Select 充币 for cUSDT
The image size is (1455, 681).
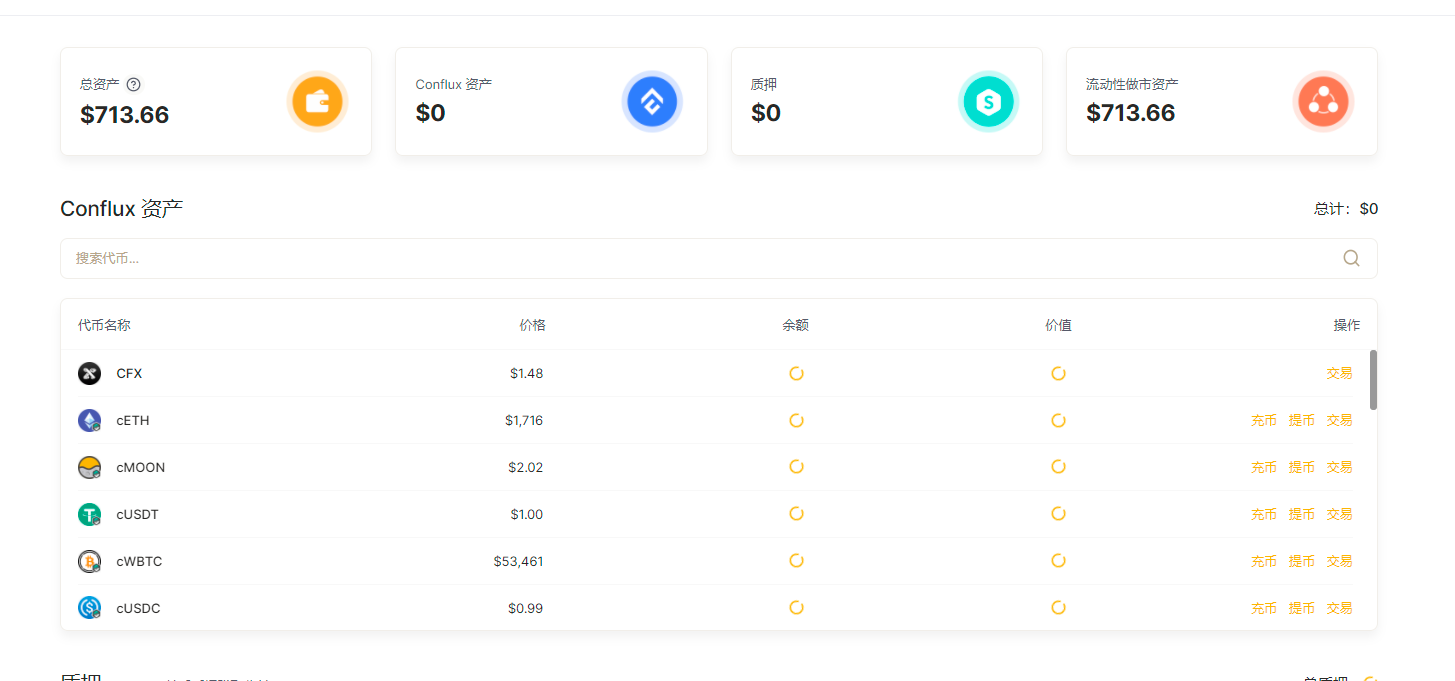tap(1264, 515)
